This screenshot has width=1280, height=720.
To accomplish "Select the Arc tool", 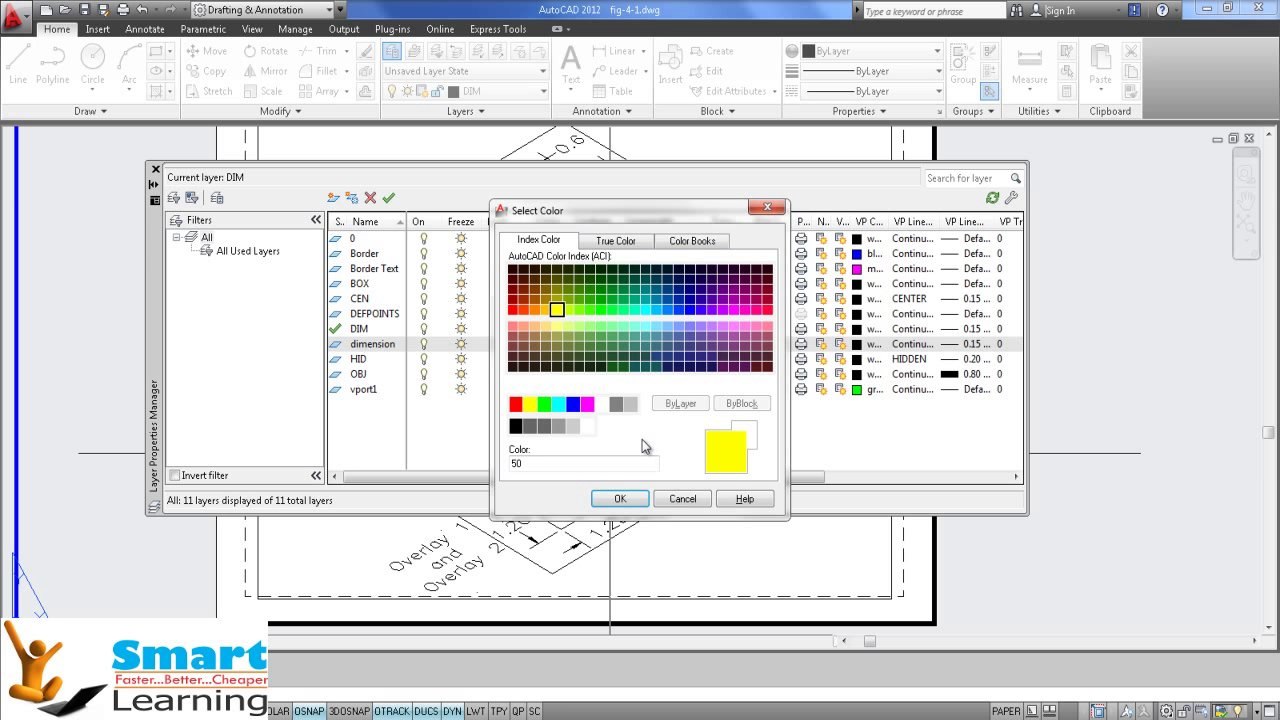I will [x=129, y=64].
